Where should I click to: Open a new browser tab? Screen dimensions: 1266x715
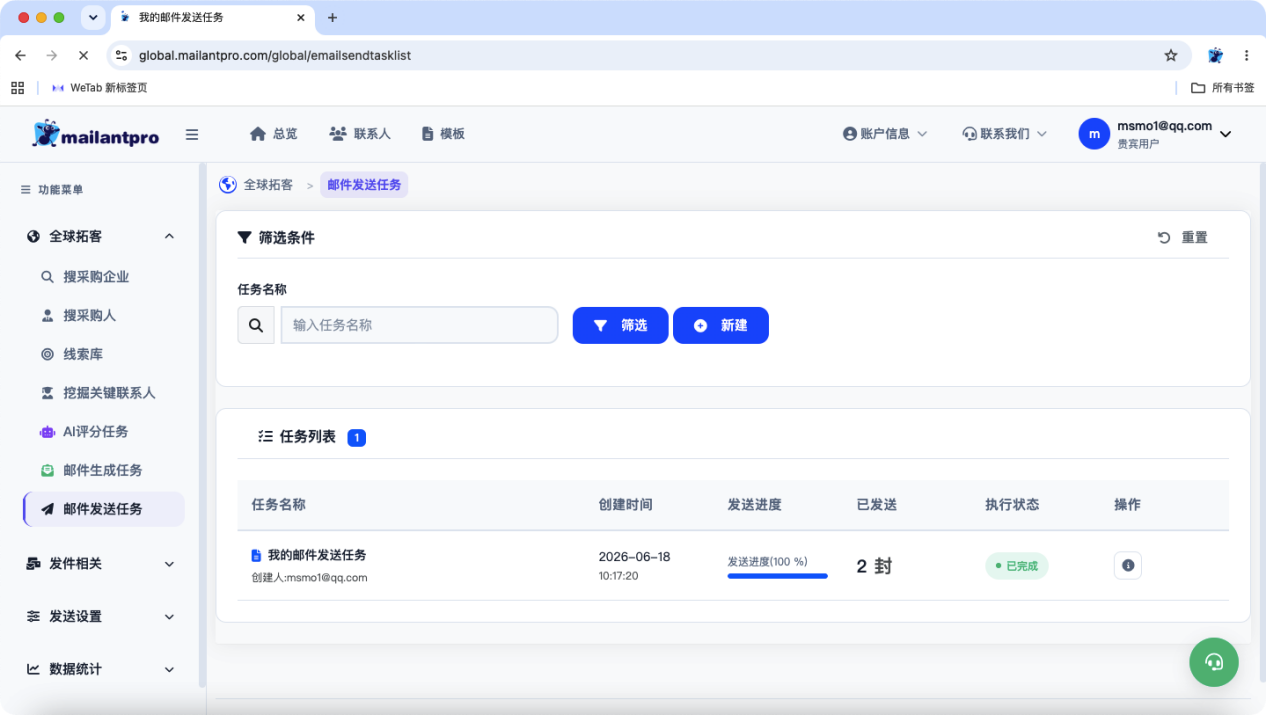(333, 18)
